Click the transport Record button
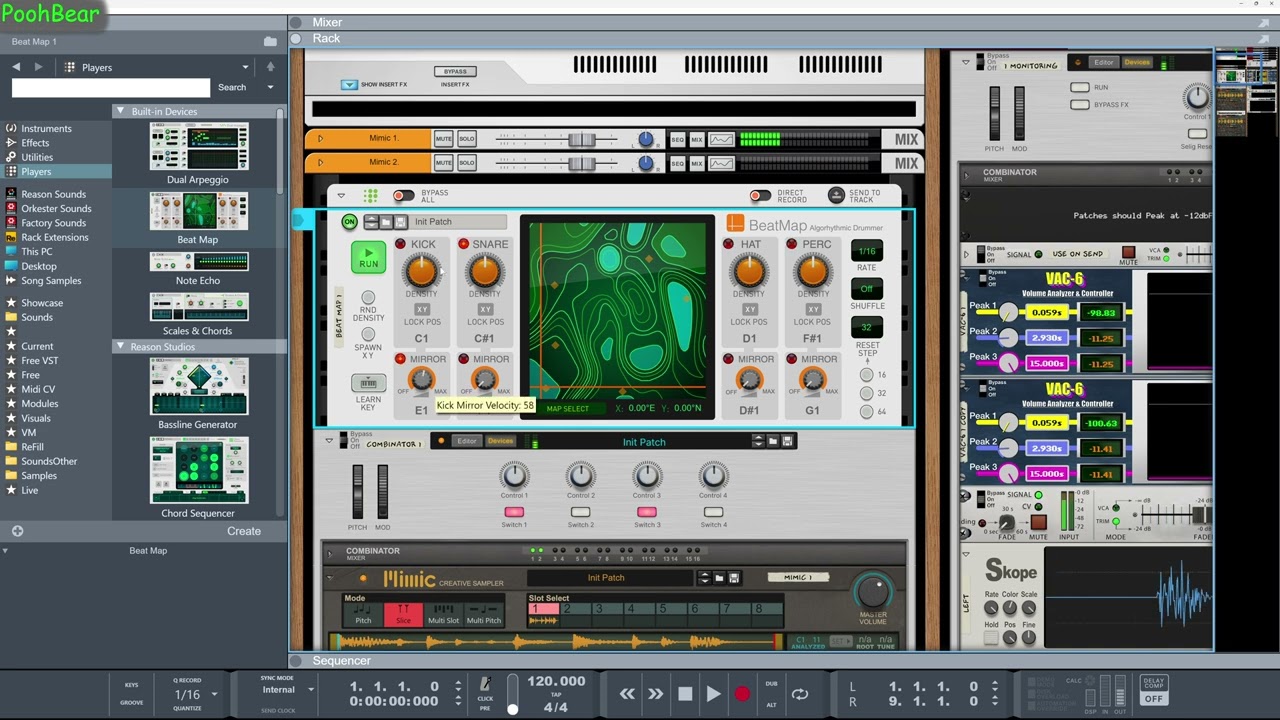Screen dimensions: 1280x720 click(x=742, y=694)
